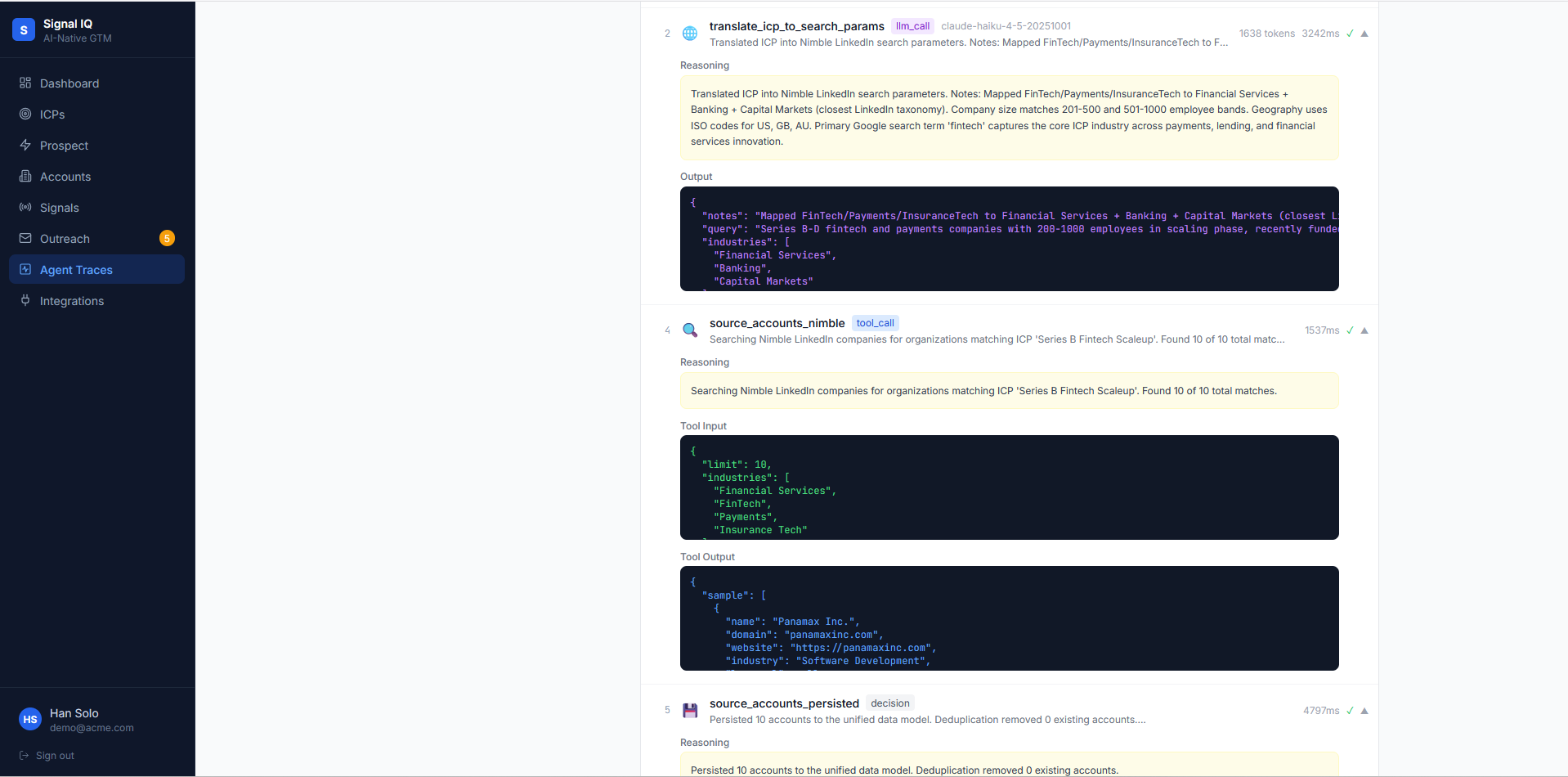Open the Dashboard page
The height and width of the screenshot is (777, 1568).
click(x=96, y=83)
